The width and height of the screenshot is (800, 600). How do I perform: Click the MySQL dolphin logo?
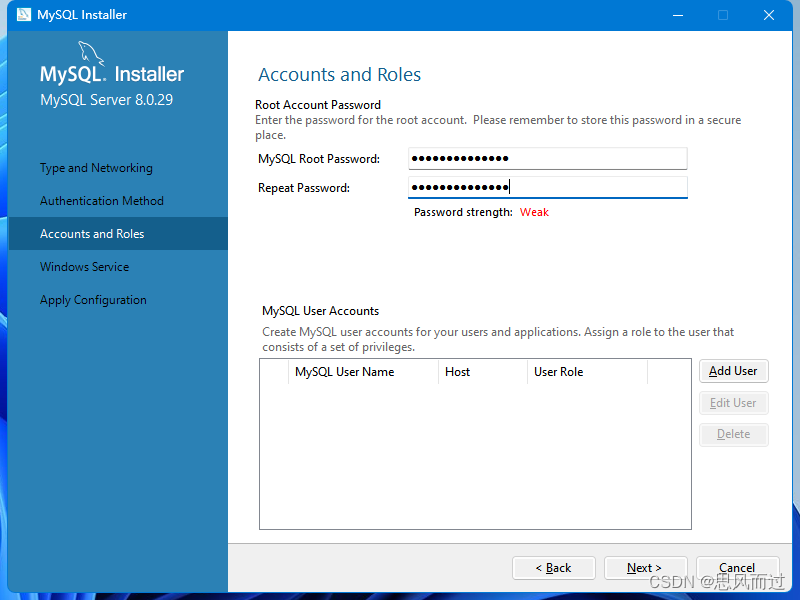coord(90,54)
